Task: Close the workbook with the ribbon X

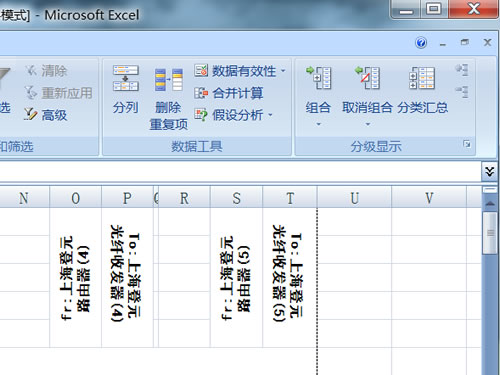Action: [x=487, y=42]
